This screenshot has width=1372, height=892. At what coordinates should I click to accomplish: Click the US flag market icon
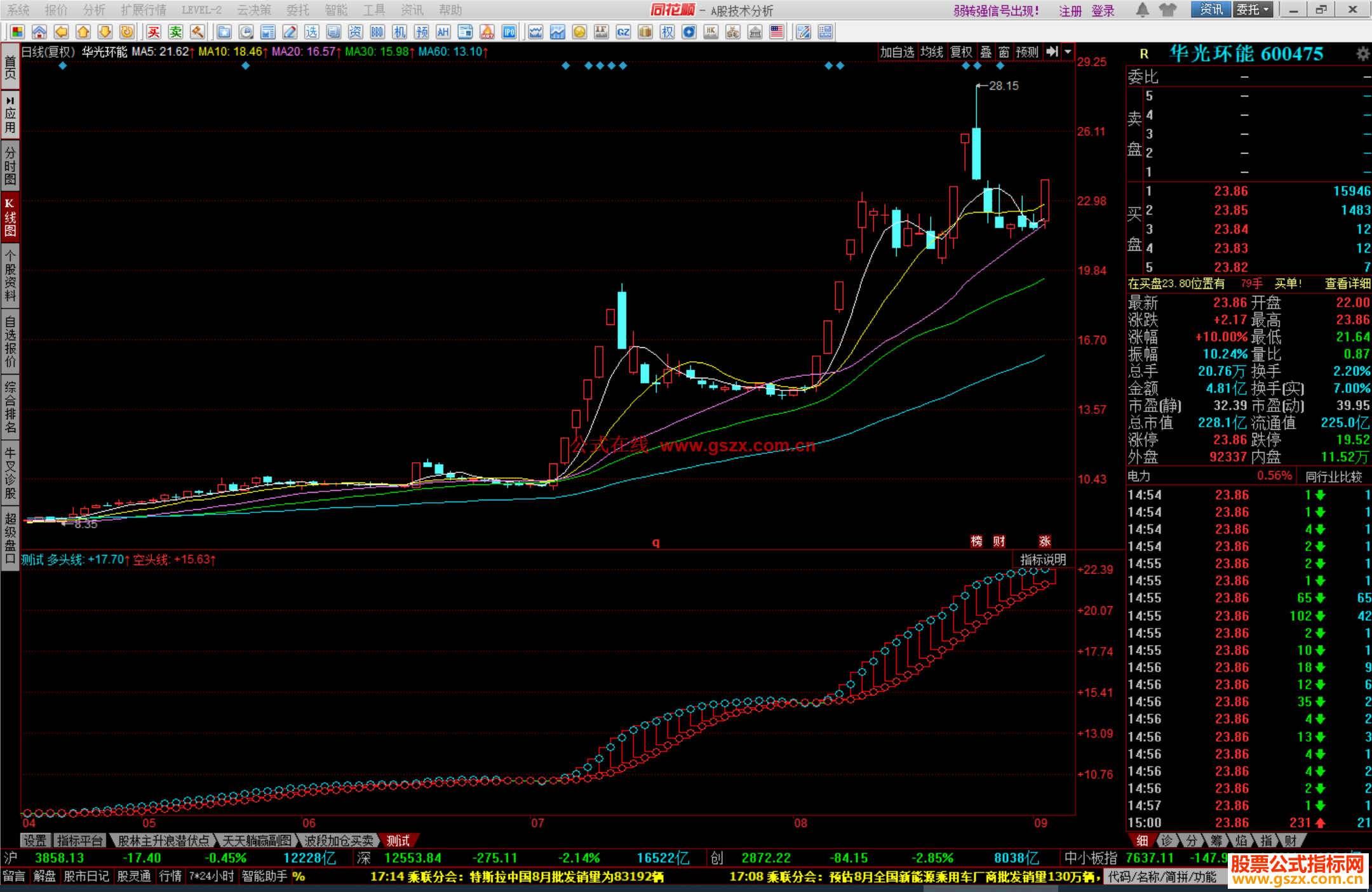tap(776, 32)
